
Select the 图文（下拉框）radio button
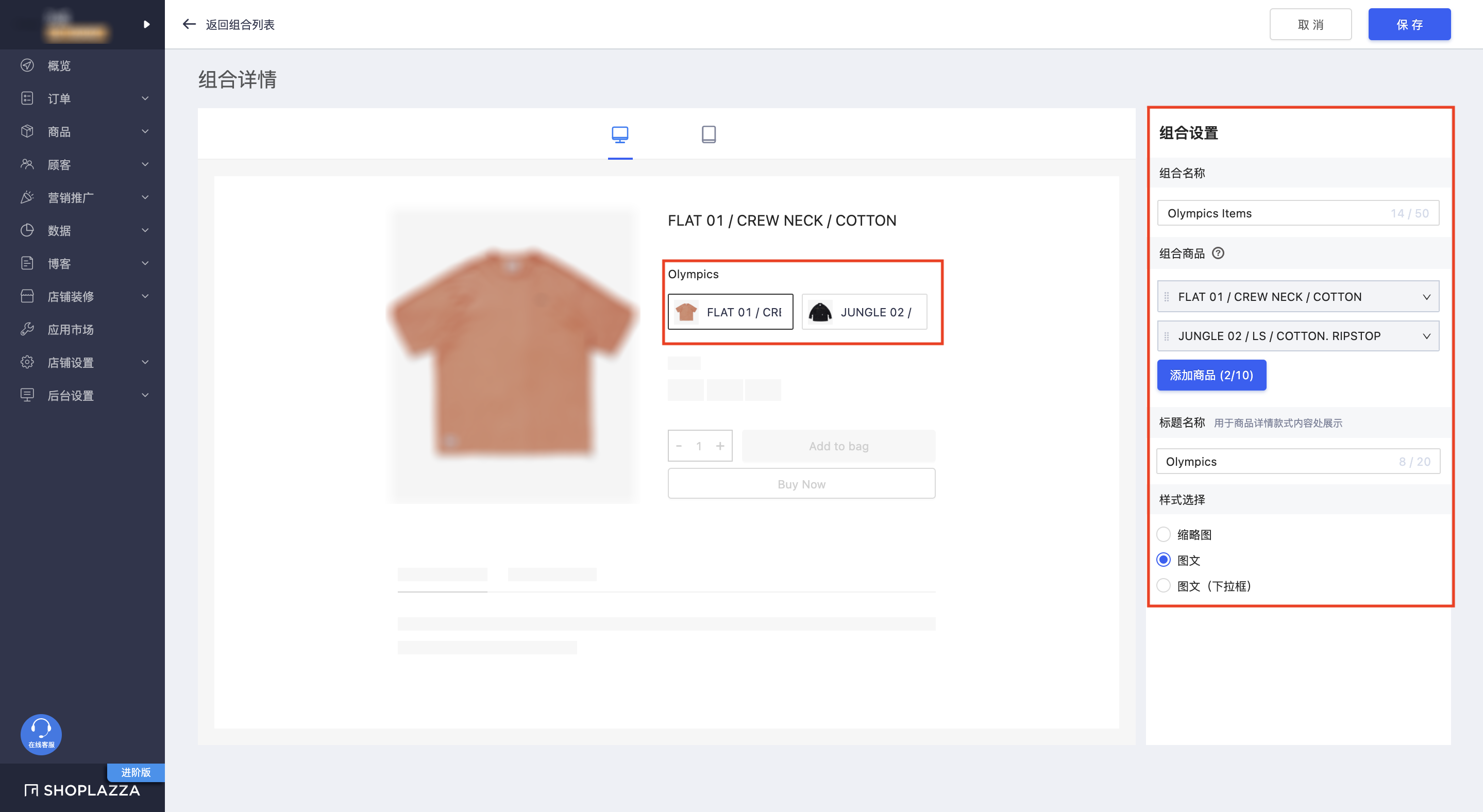tap(1163, 585)
